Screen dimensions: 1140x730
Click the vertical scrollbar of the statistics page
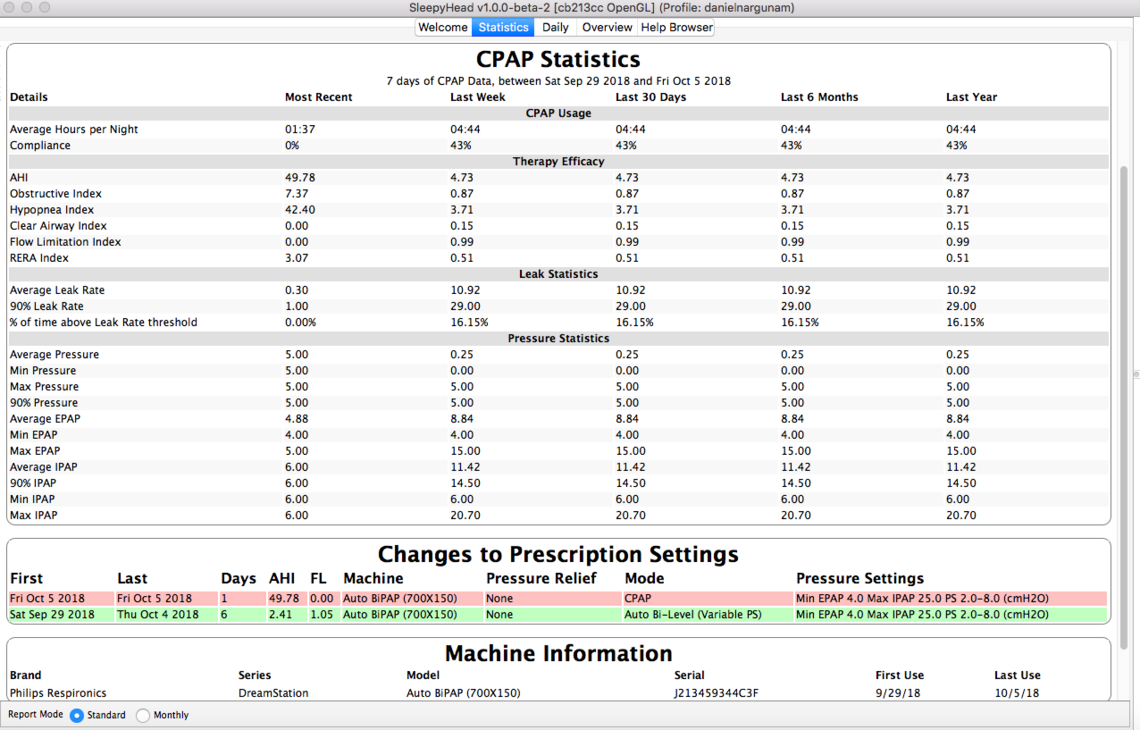coord(1123,400)
